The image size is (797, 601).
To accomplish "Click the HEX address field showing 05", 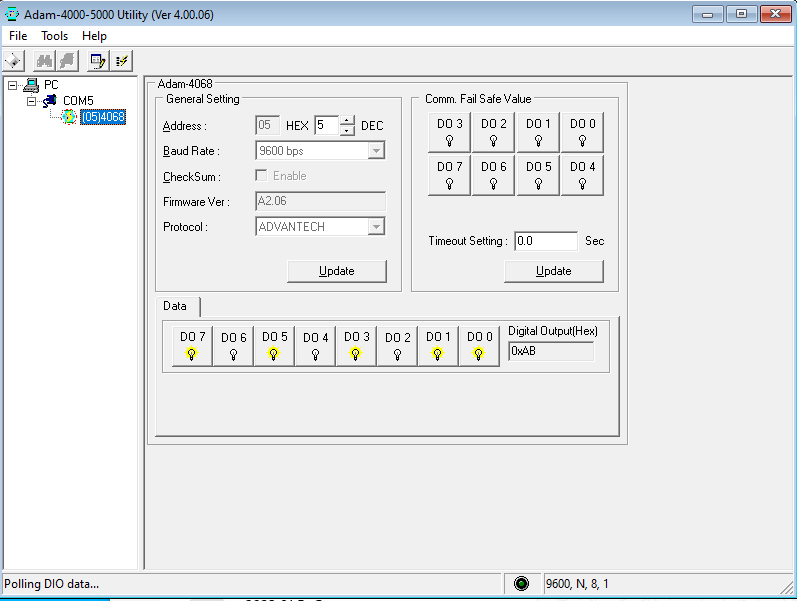I will (267, 125).
